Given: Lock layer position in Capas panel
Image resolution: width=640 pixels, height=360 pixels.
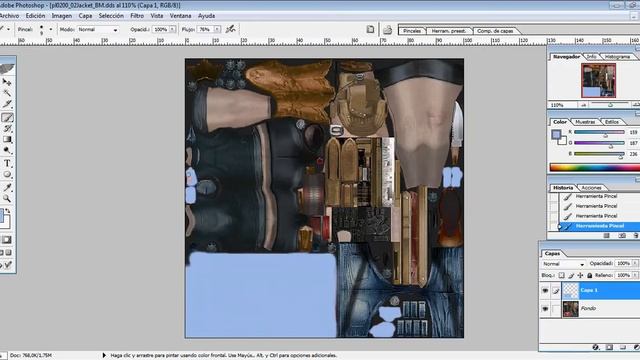Looking at the screenshot, I should point(580,276).
